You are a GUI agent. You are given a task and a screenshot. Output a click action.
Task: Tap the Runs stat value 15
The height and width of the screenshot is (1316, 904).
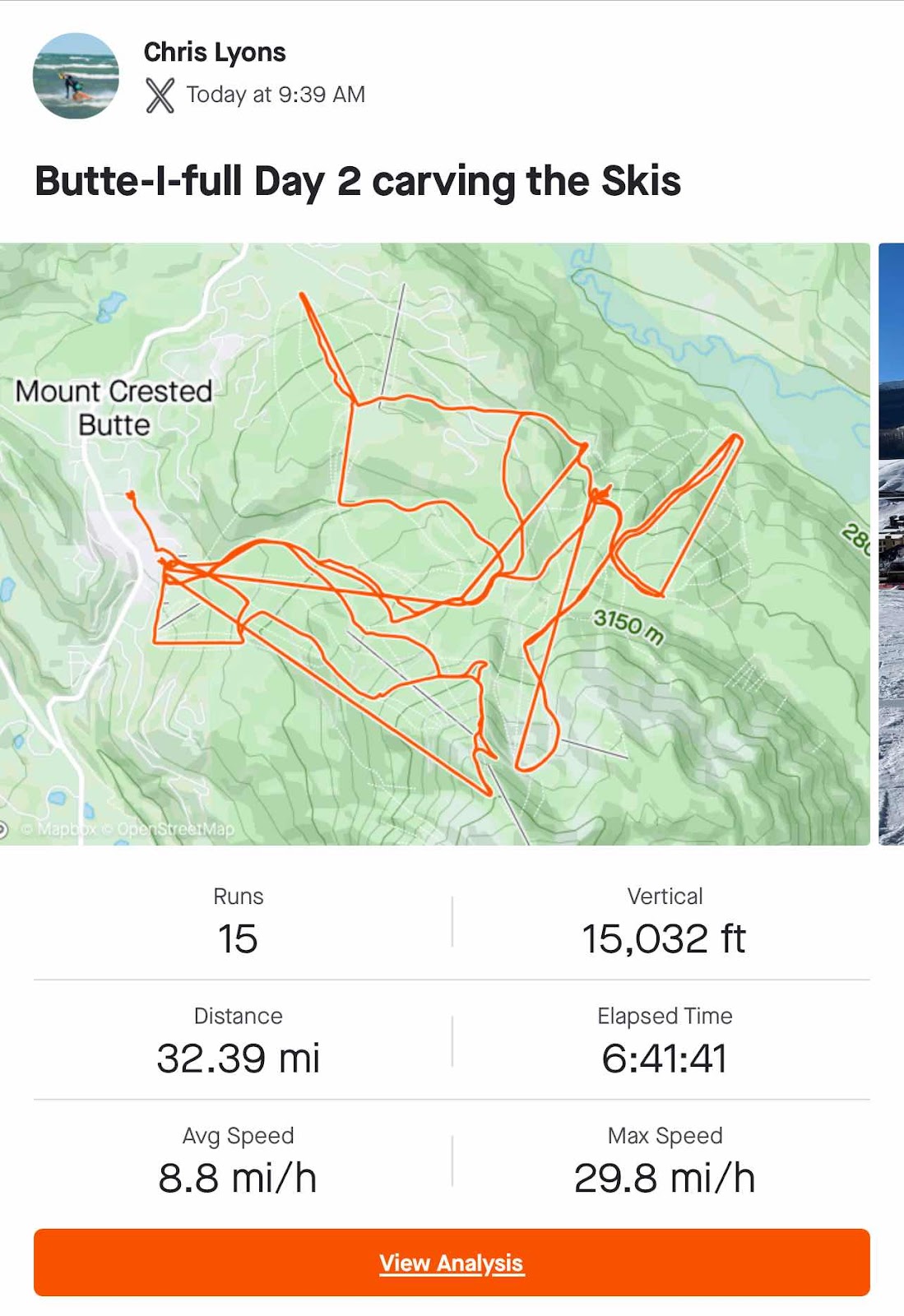coord(238,938)
